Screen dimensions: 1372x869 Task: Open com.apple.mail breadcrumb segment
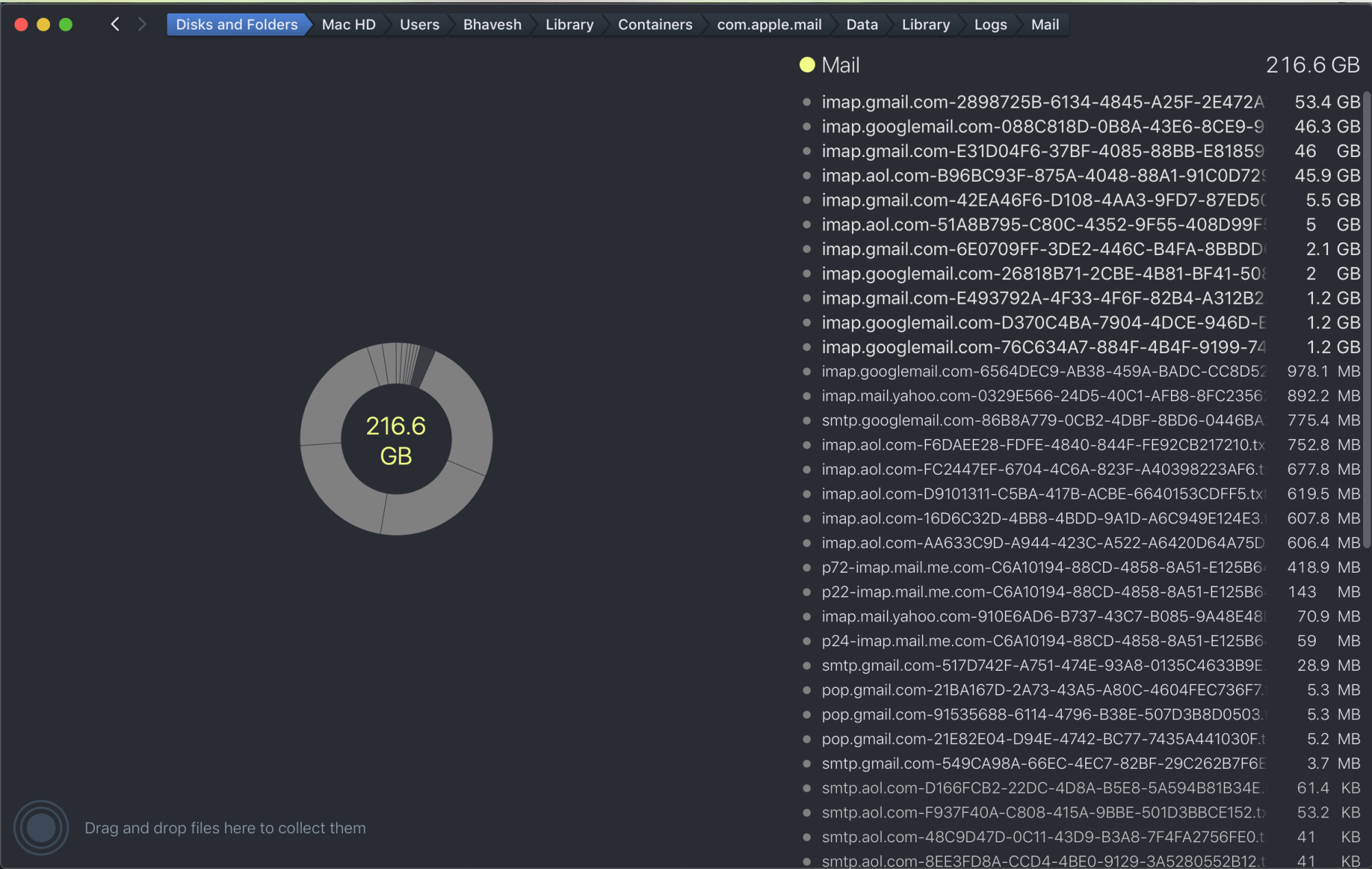768,25
